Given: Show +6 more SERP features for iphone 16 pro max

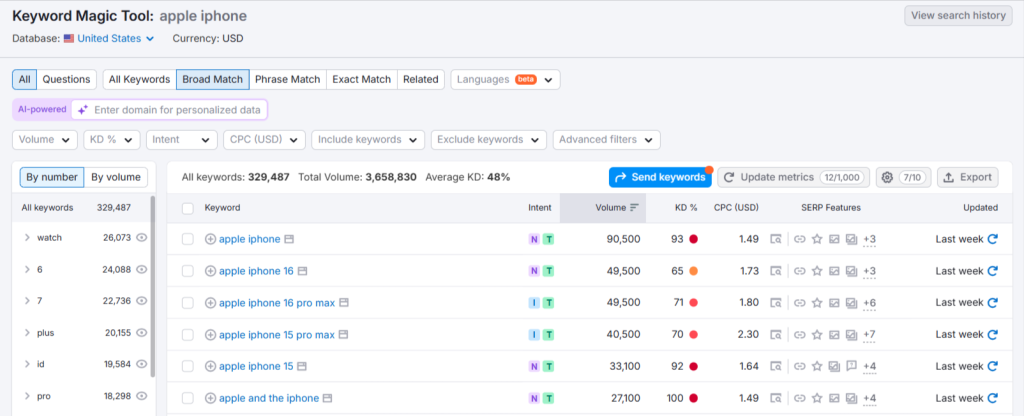Looking at the screenshot, I should 869,304.
